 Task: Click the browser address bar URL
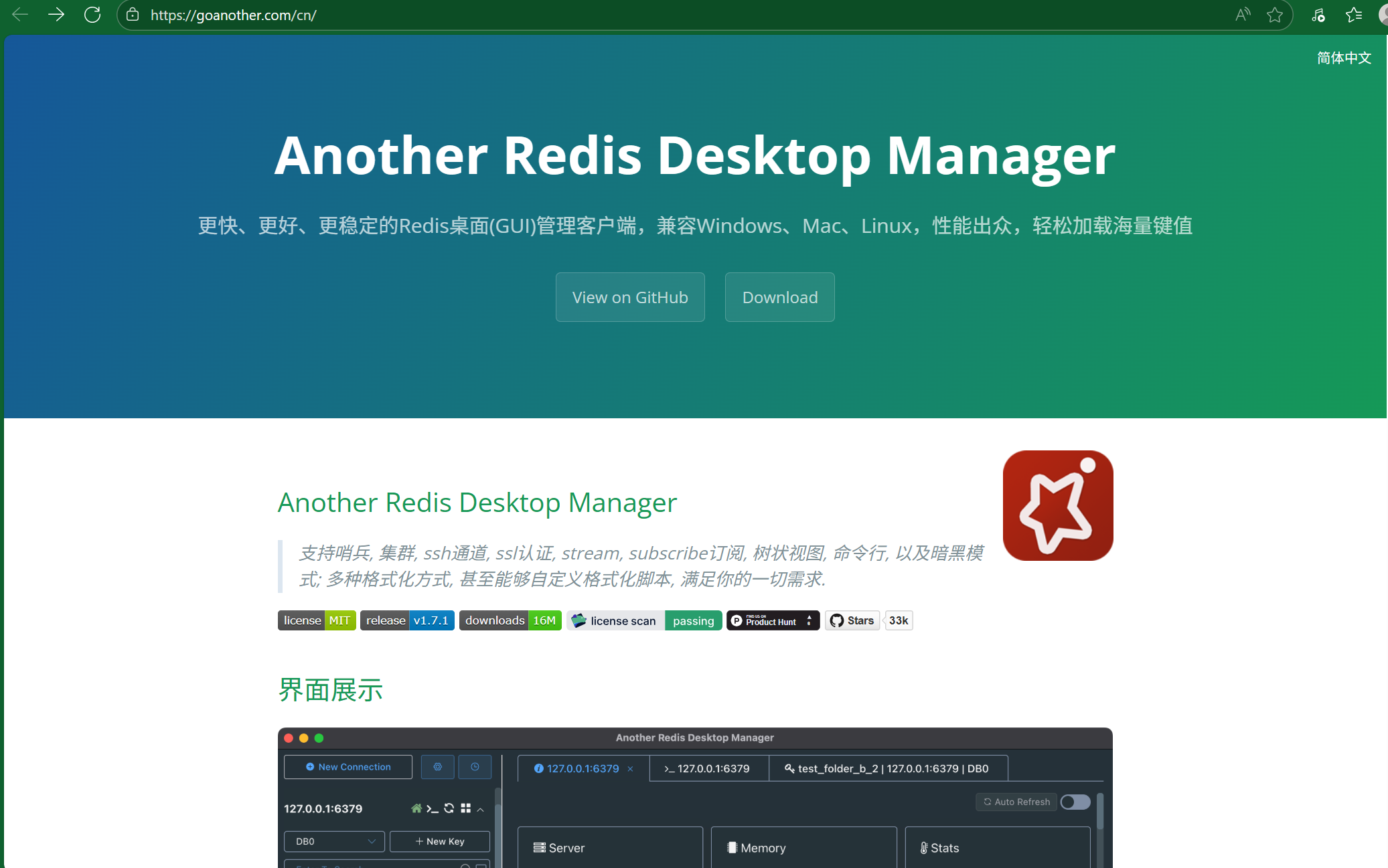click(233, 15)
